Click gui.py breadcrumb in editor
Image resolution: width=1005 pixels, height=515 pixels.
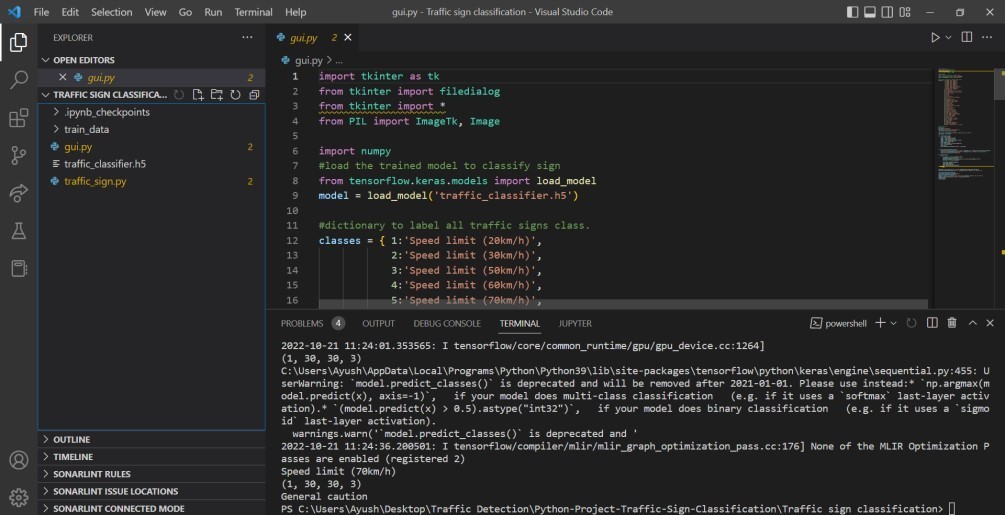click(308, 60)
